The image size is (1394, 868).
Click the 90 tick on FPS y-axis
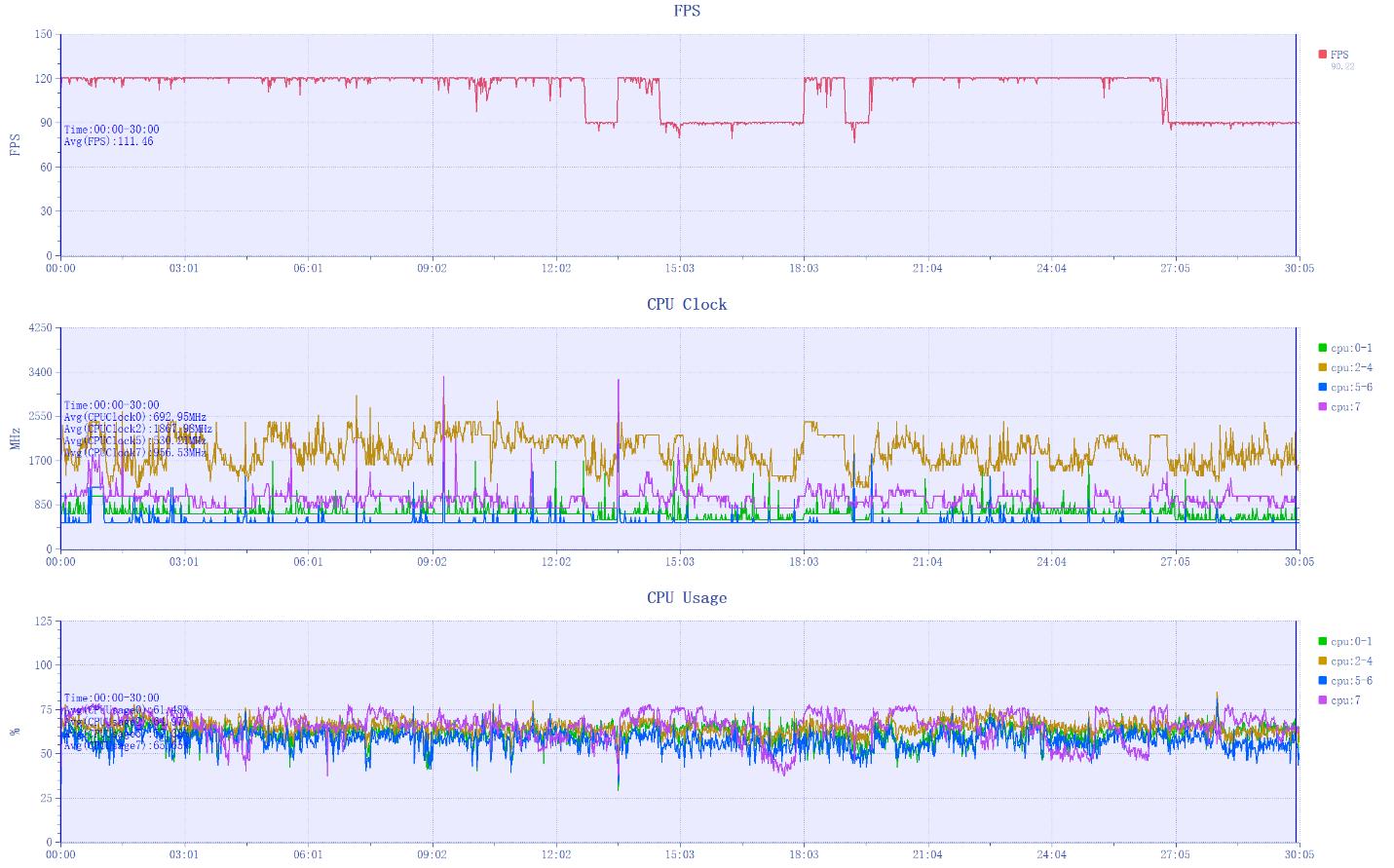pyautogui.click(x=46, y=123)
